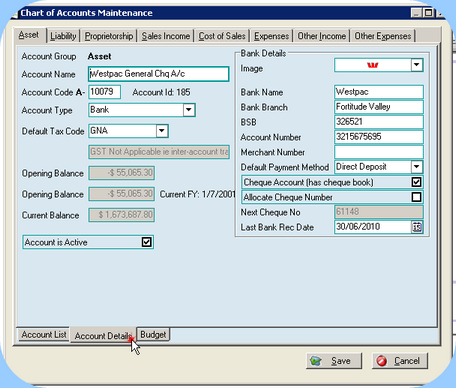Click the Bank Branch field
The height and width of the screenshot is (388, 456).
(x=379, y=107)
